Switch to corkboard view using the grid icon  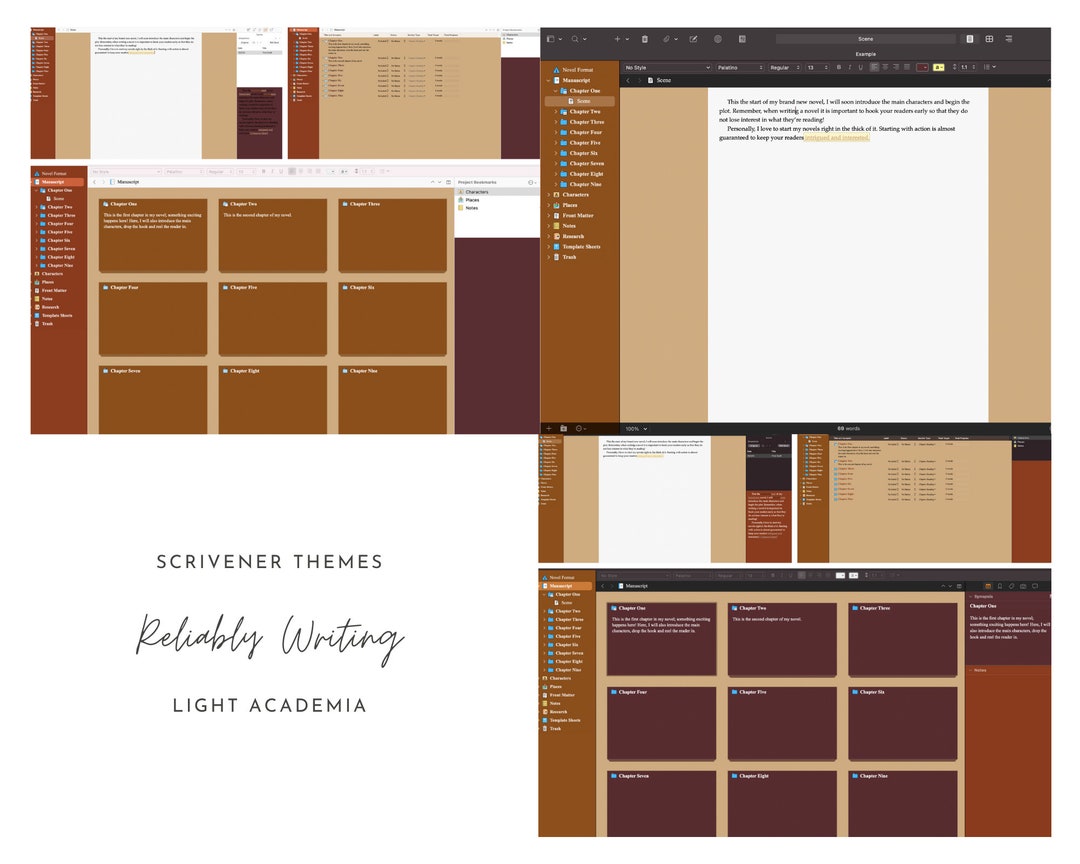click(988, 38)
